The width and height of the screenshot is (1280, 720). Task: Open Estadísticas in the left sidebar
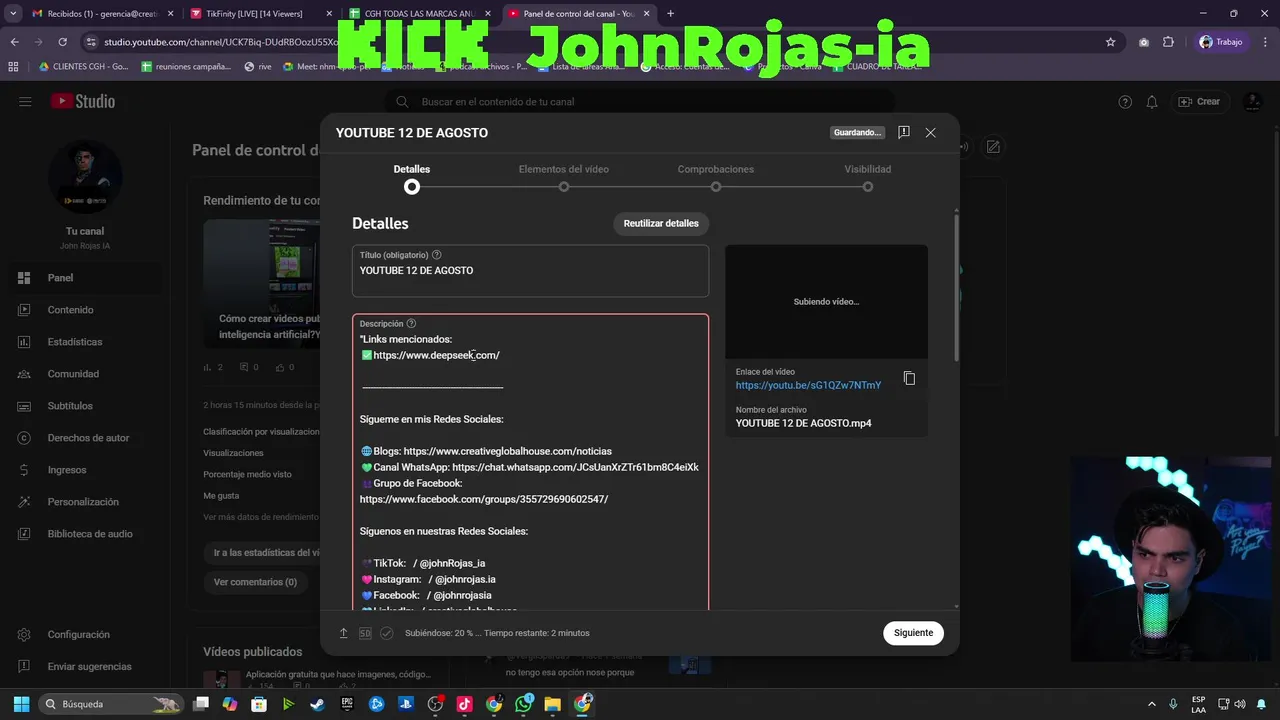tap(85, 342)
